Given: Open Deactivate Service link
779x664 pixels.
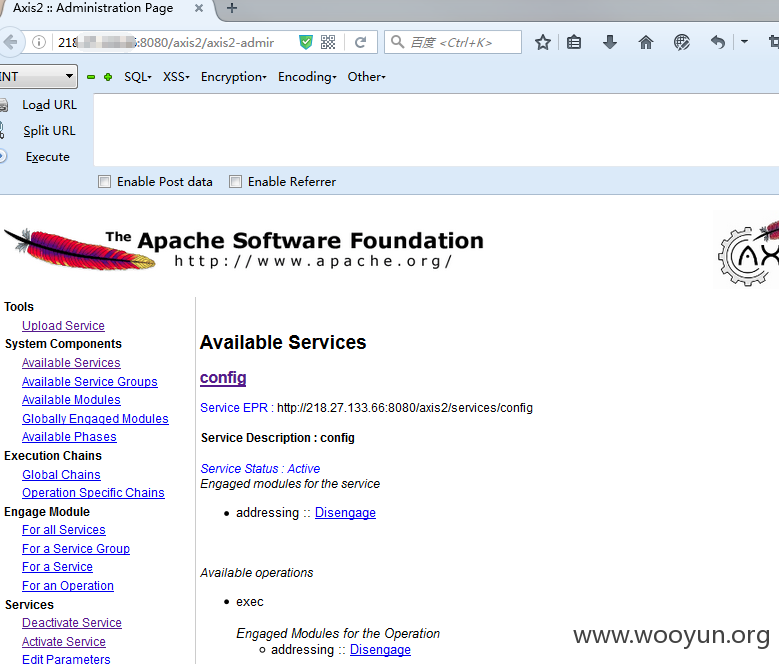Looking at the screenshot, I should coord(72,623).
